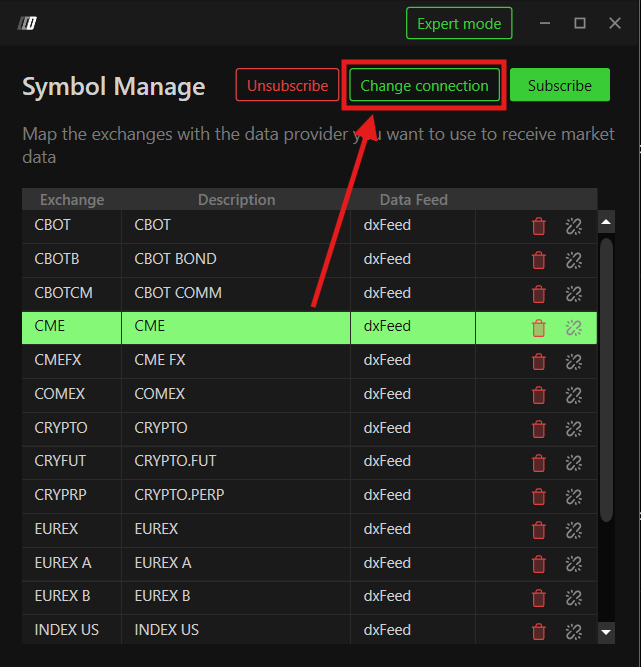Unlink data feed for EUREX row

pos(573,530)
